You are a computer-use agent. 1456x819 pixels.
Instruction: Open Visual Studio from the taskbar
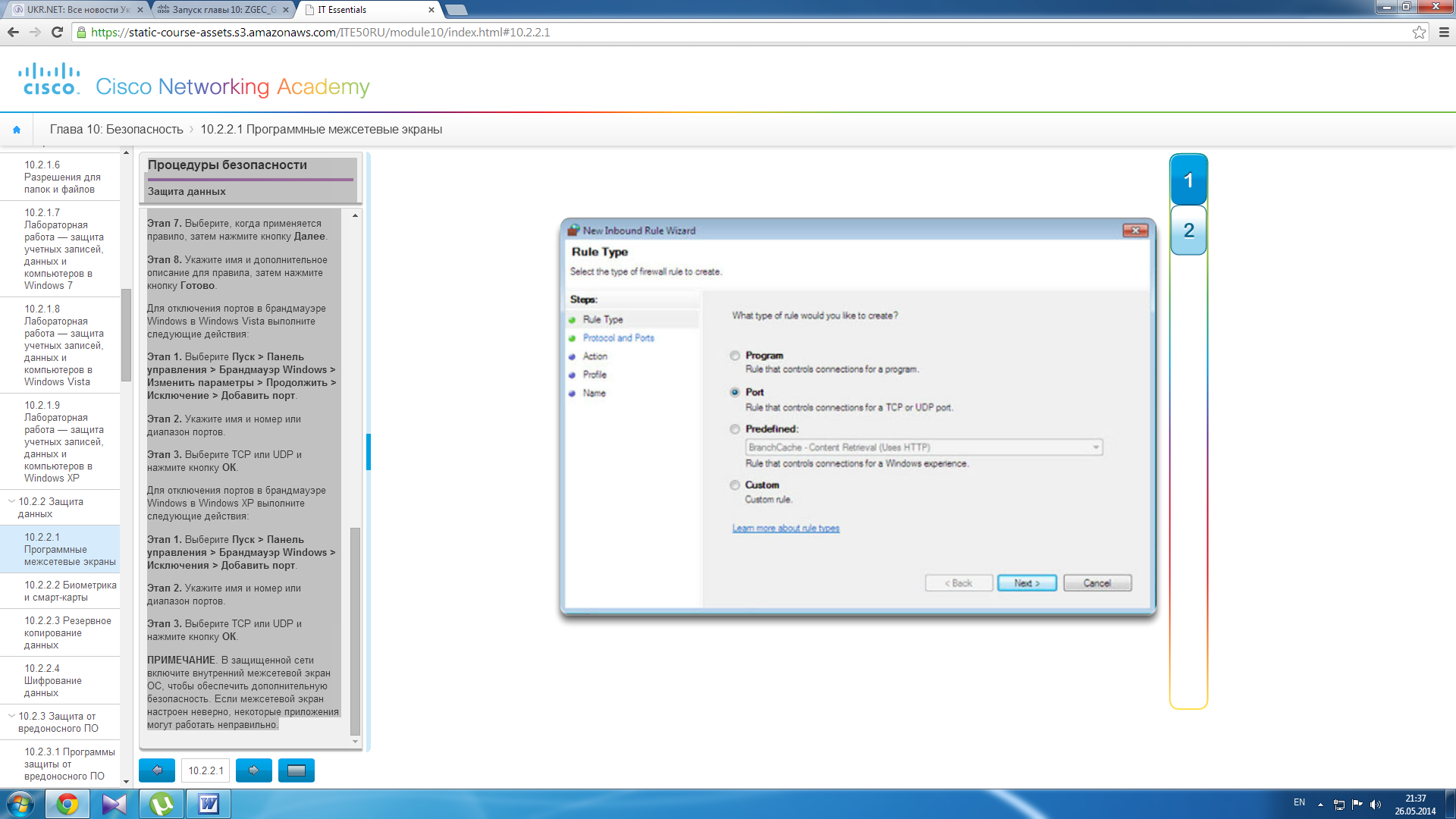point(114,804)
